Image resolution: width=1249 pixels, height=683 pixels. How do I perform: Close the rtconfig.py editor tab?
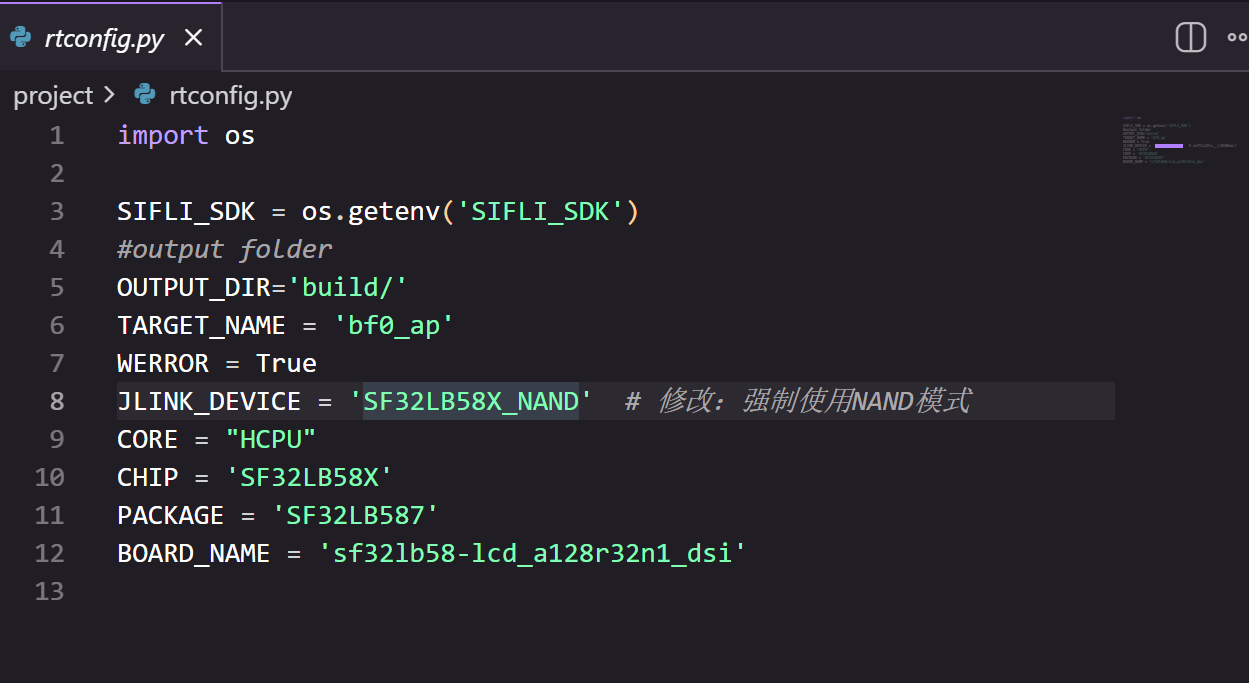[194, 38]
